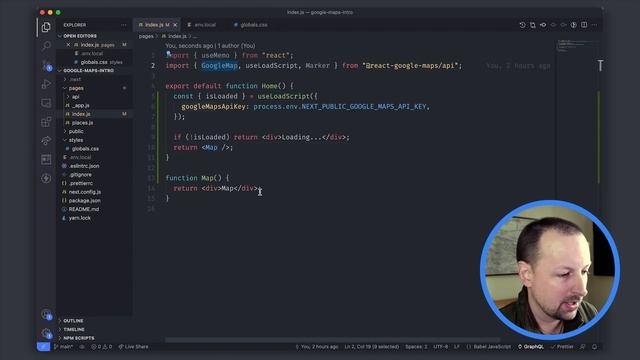Start Live Share from status bar

133,347
